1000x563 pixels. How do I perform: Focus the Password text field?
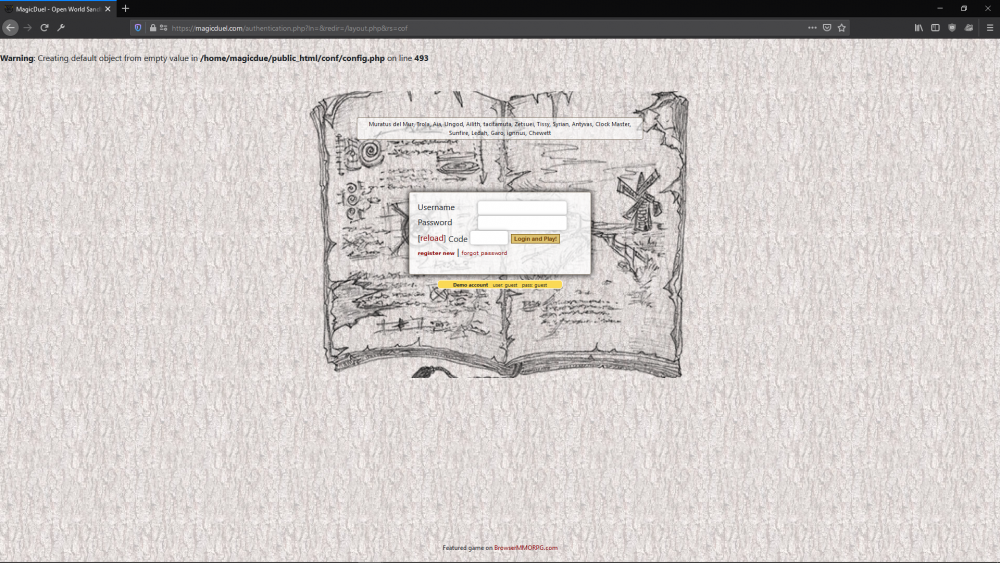coord(521,223)
